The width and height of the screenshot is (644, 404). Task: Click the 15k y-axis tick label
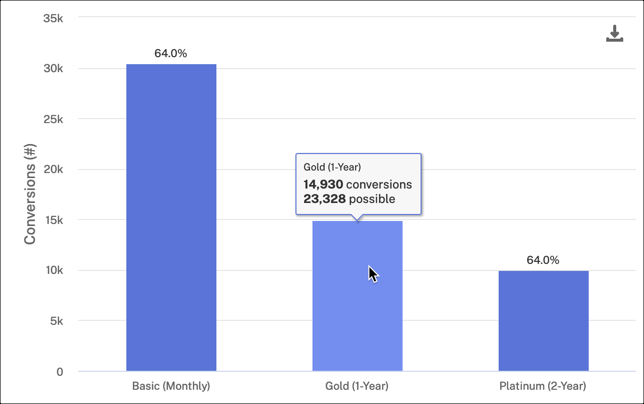[x=53, y=220]
